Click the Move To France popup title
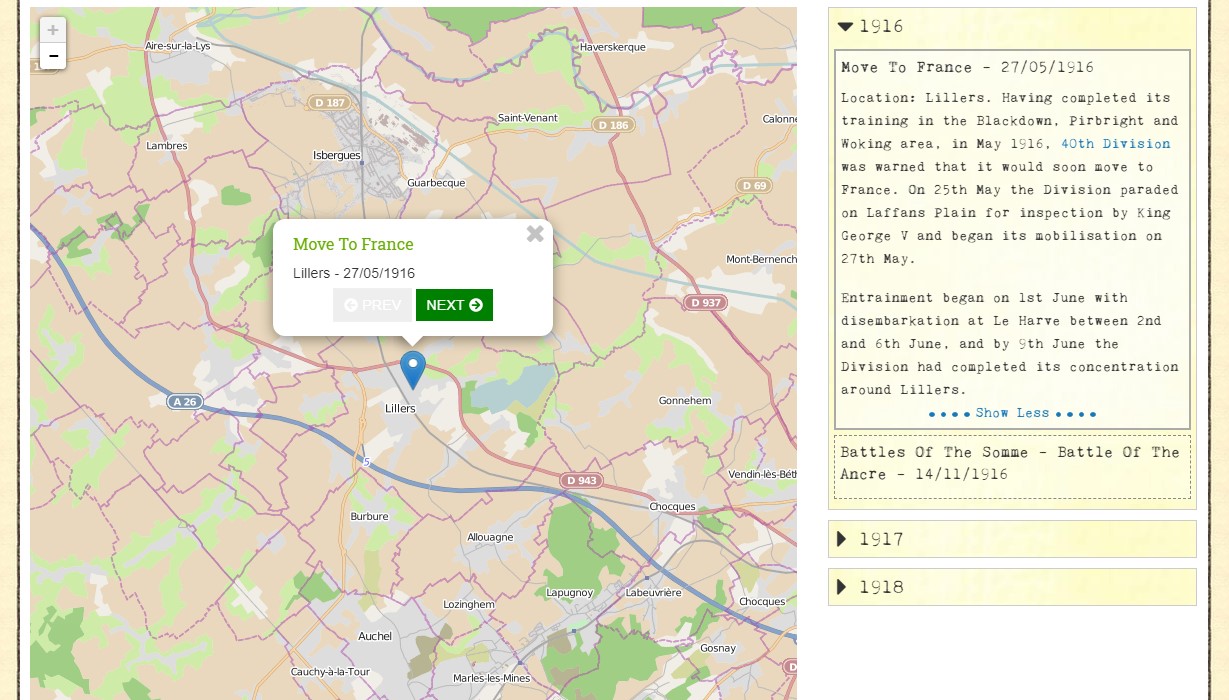Screen dimensions: 1229x700 click(x=353, y=244)
